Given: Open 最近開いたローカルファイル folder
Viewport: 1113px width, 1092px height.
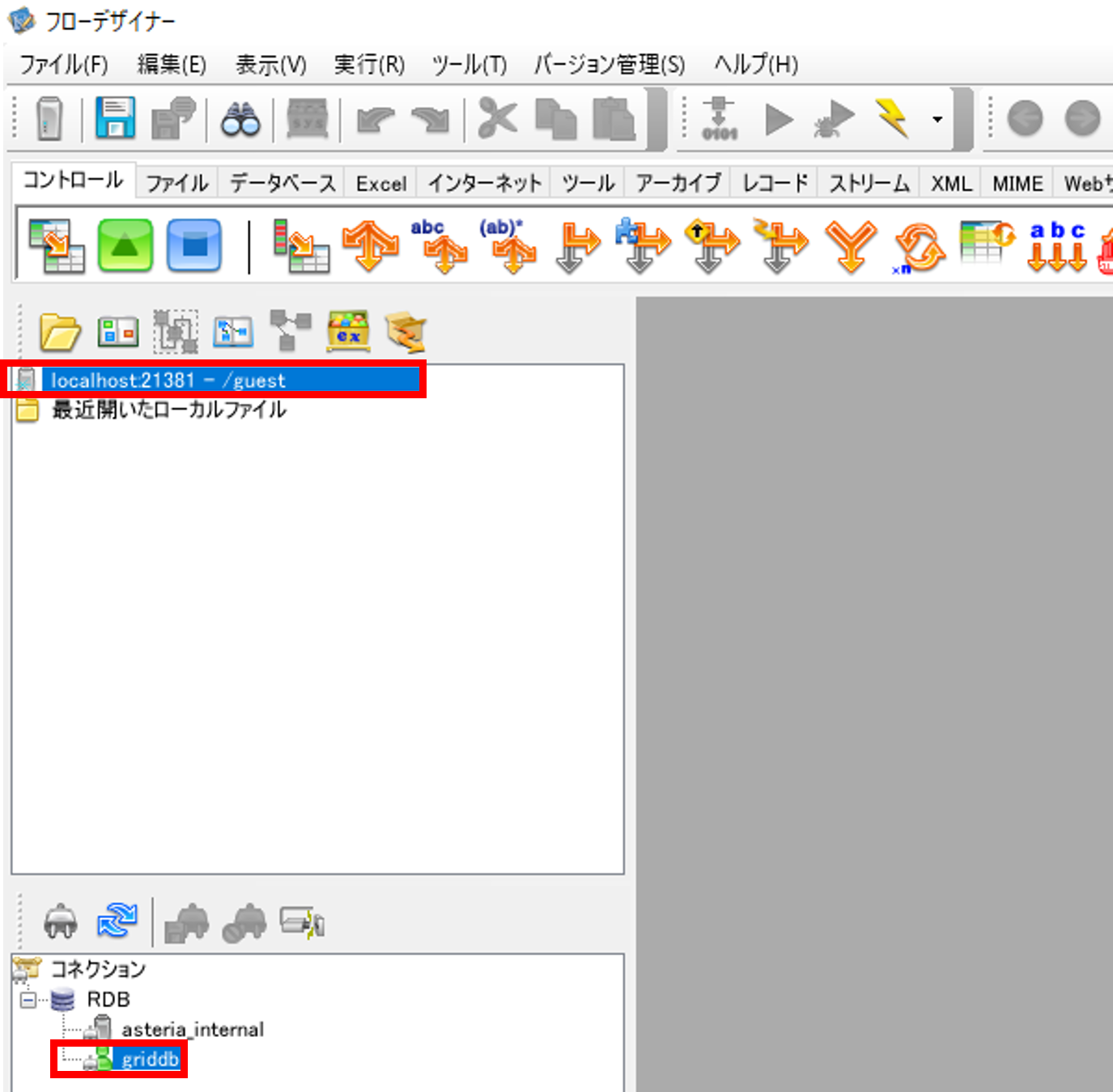Looking at the screenshot, I should (x=168, y=410).
